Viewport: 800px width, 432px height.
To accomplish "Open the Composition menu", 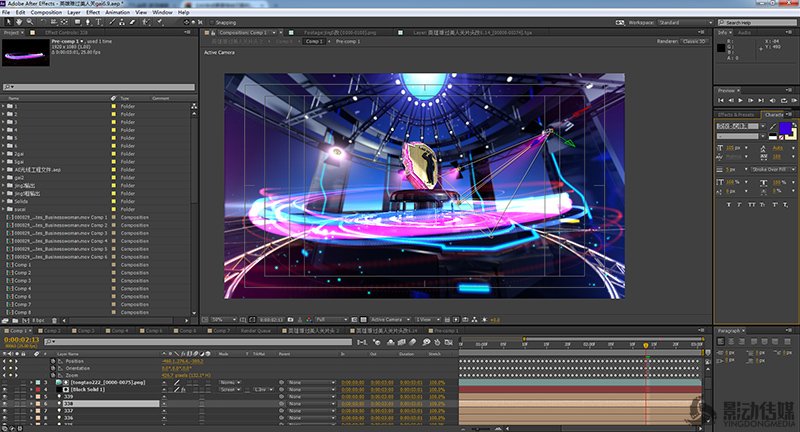I will click(x=46, y=12).
